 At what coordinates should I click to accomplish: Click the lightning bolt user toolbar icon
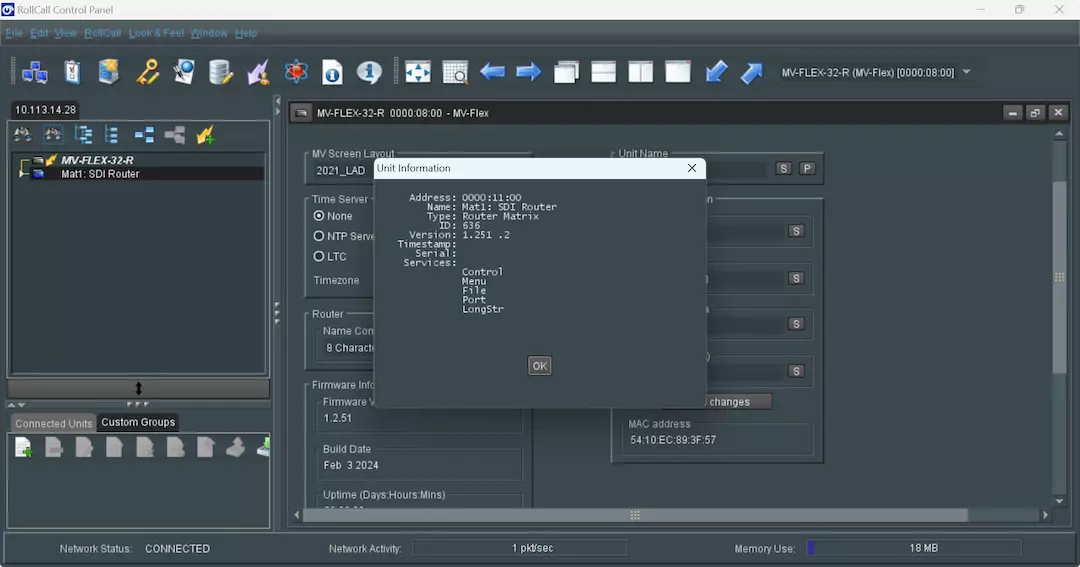258,72
